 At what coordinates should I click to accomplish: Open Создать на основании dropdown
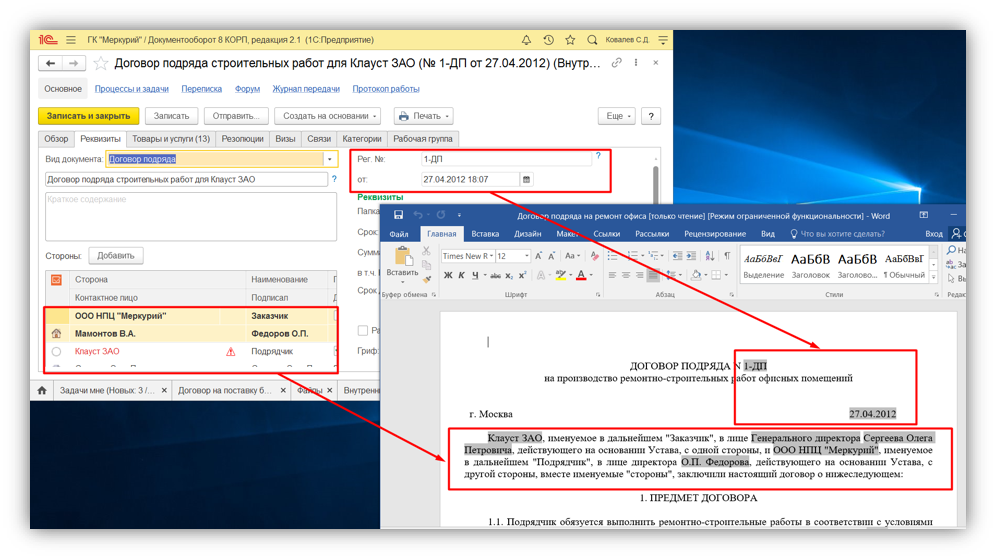click(327, 116)
